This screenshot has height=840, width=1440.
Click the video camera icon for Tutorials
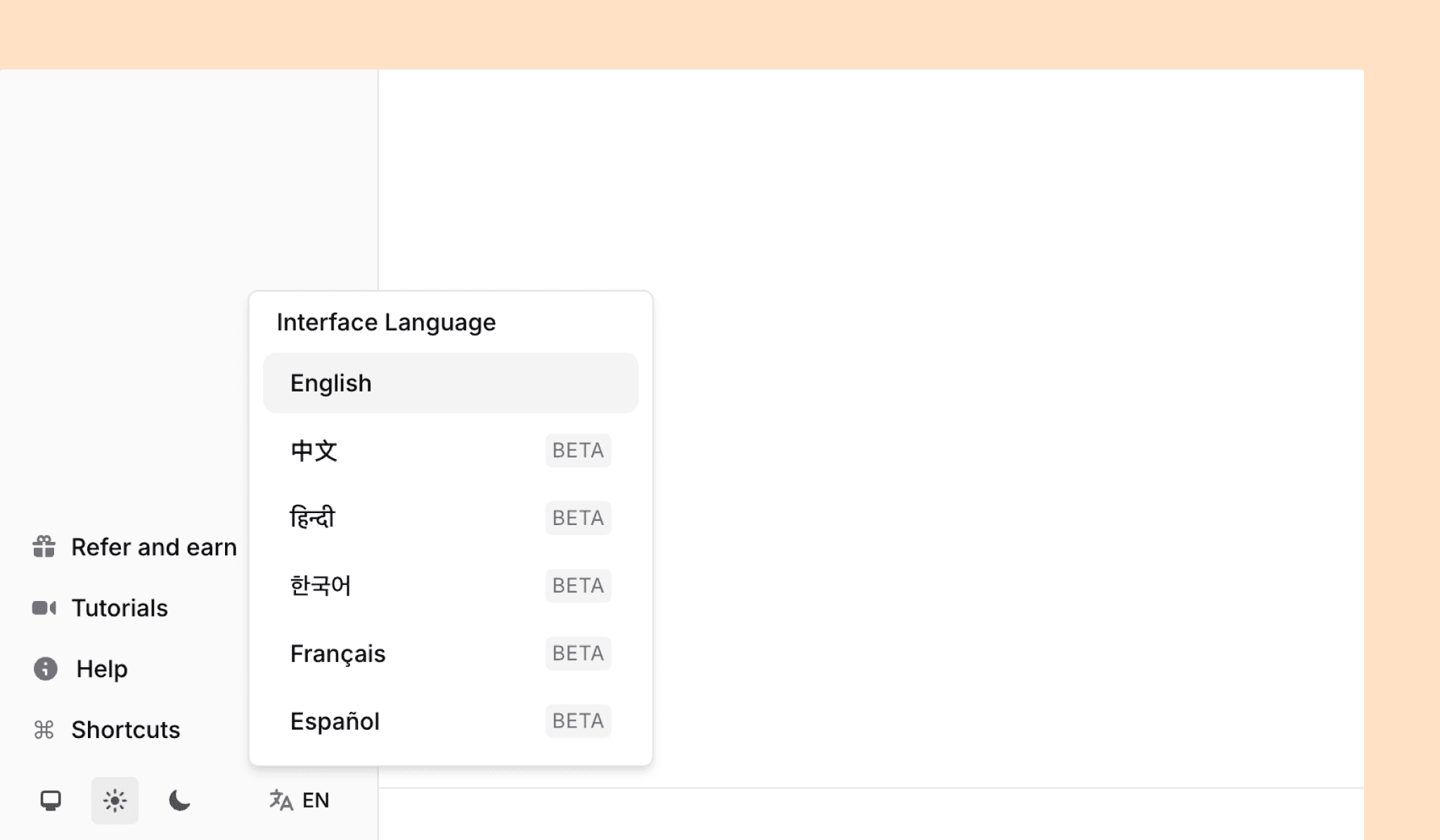[x=45, y=608]
